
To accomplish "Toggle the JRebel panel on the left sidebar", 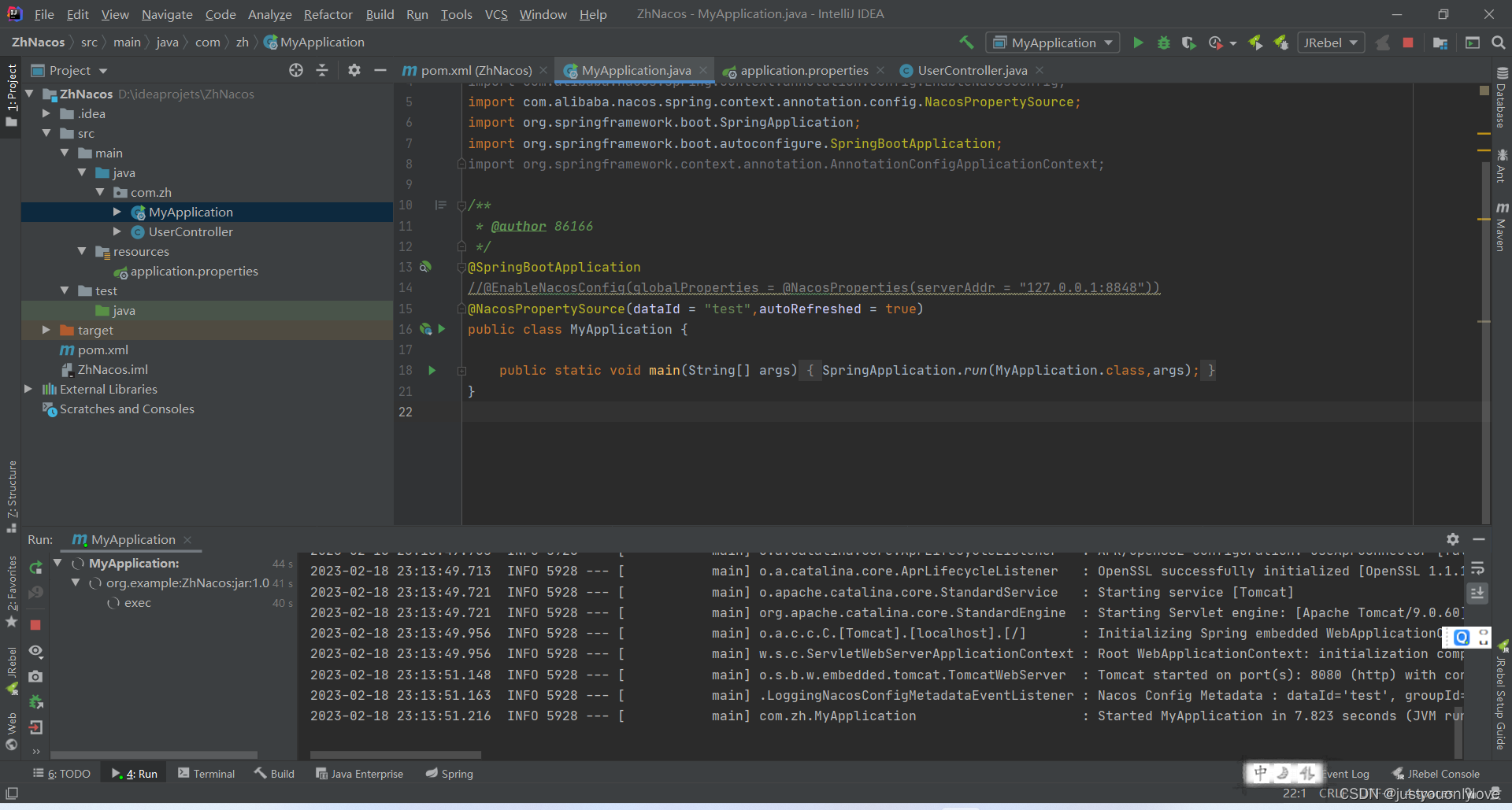I will pos(11,671).
